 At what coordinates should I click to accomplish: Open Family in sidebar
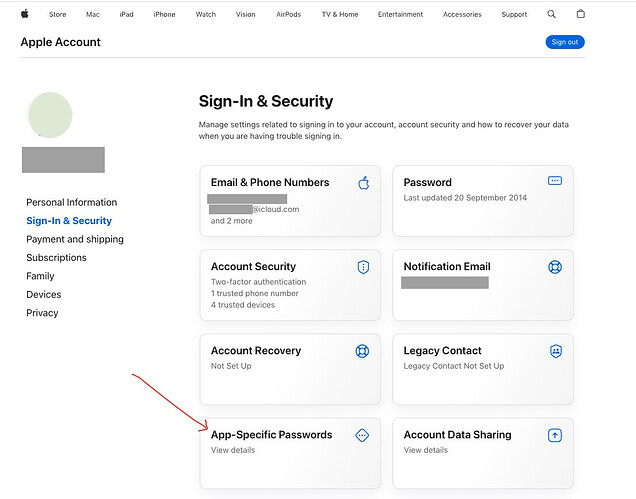40,276
